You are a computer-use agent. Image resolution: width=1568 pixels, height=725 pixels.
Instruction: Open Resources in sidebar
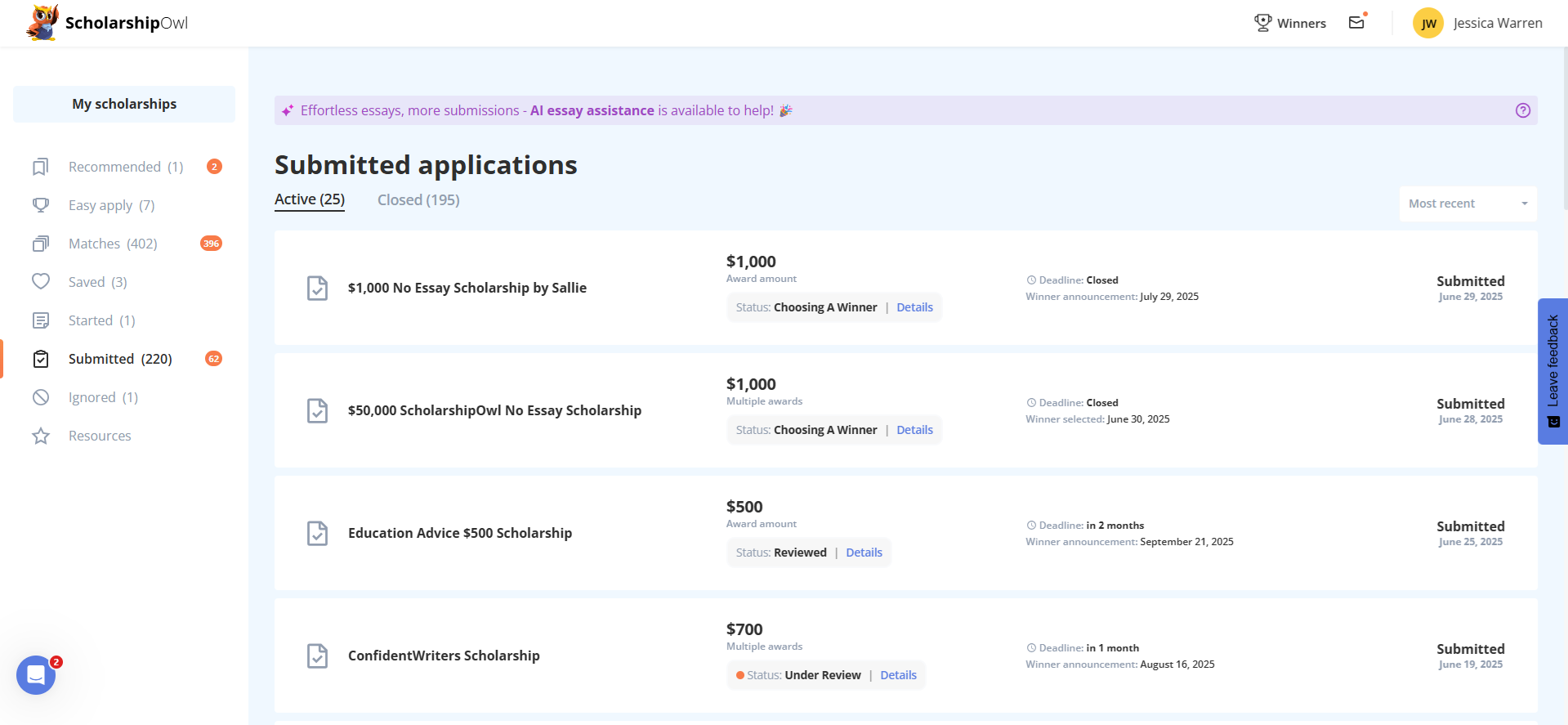[100, 436]
